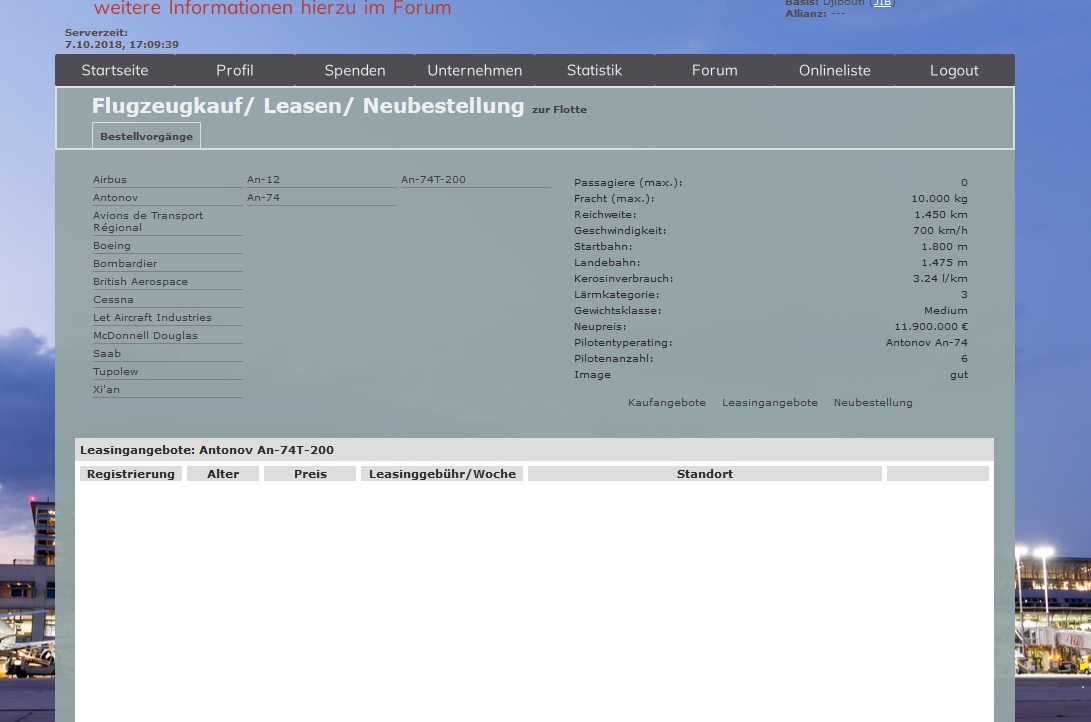This screenshot has height=722, width=1091.
Task: Click the Geschwindigkeit value 700 km/h
Action: tap(940, 231)
